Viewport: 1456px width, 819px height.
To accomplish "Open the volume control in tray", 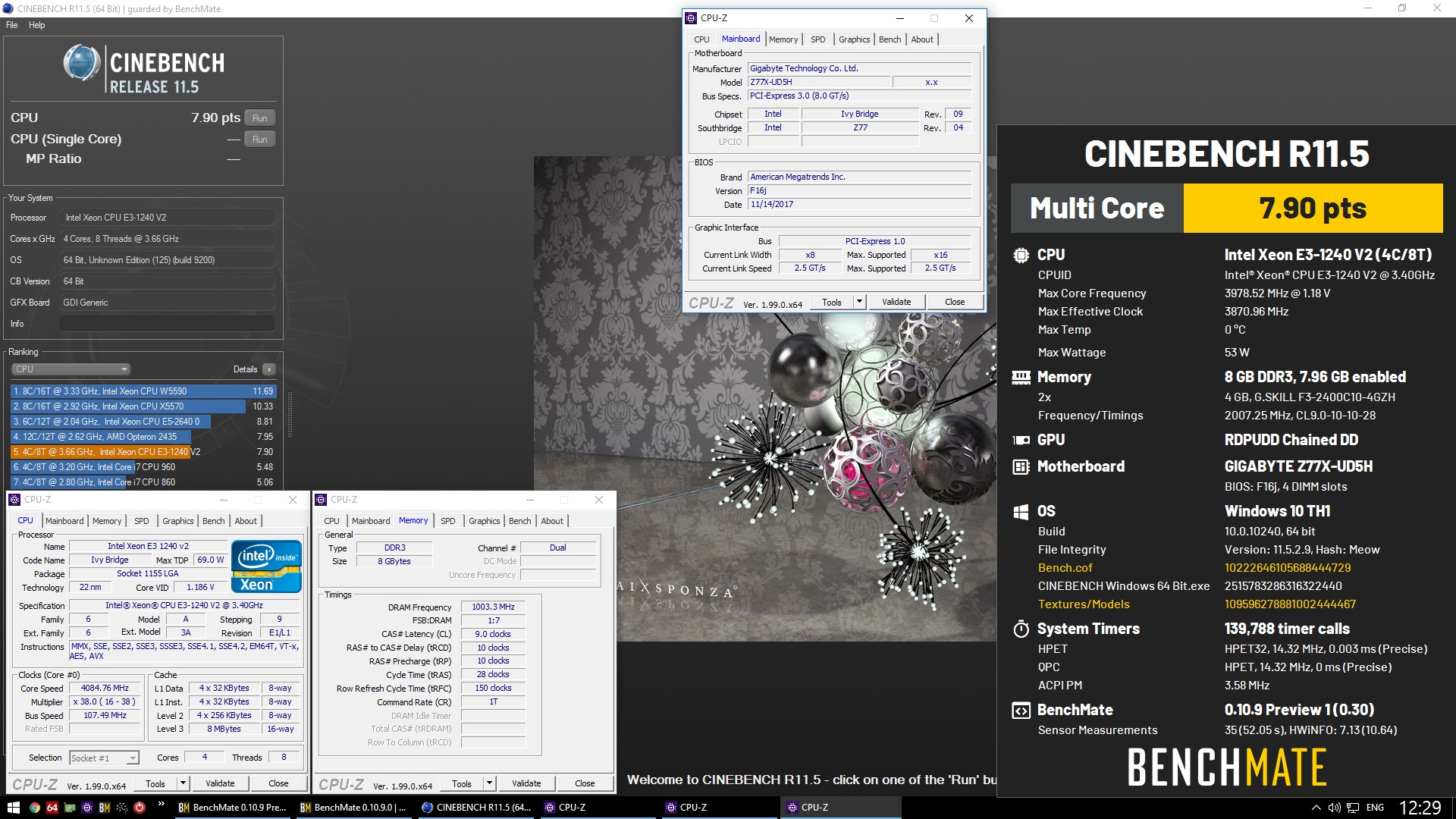I will (x=1334, y=808).
